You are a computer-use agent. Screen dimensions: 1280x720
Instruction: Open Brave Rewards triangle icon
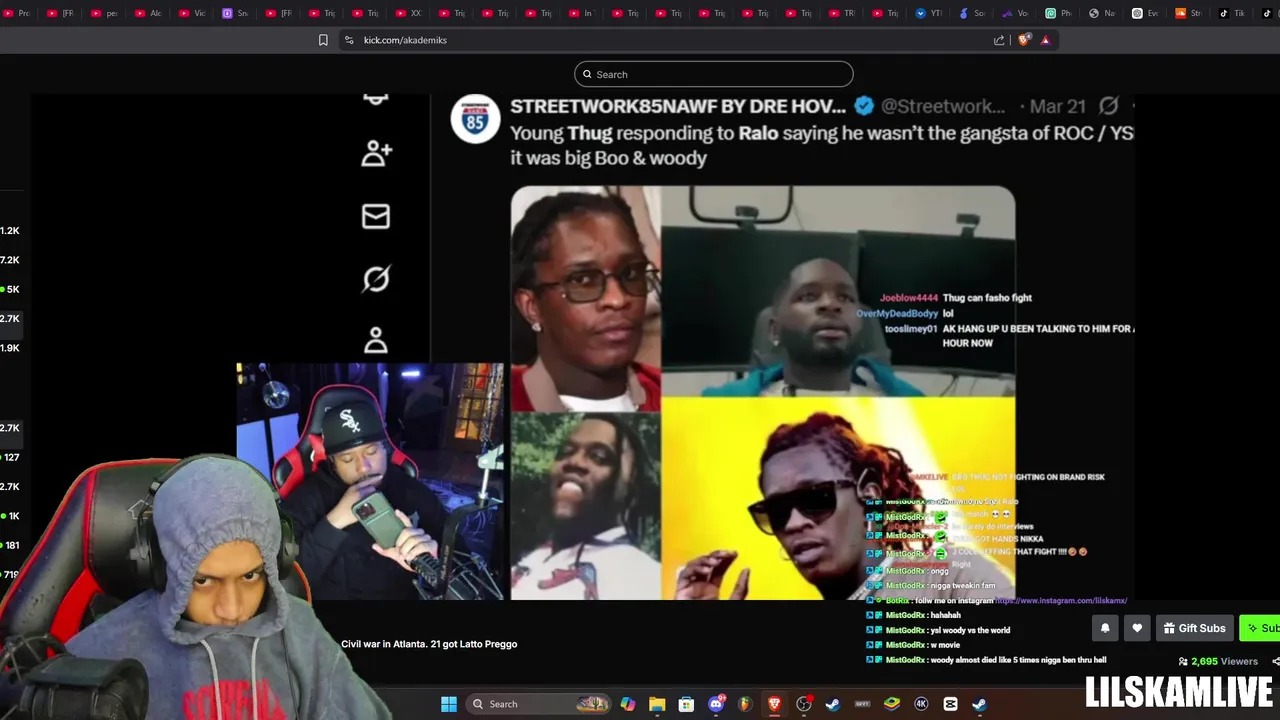1045,40
